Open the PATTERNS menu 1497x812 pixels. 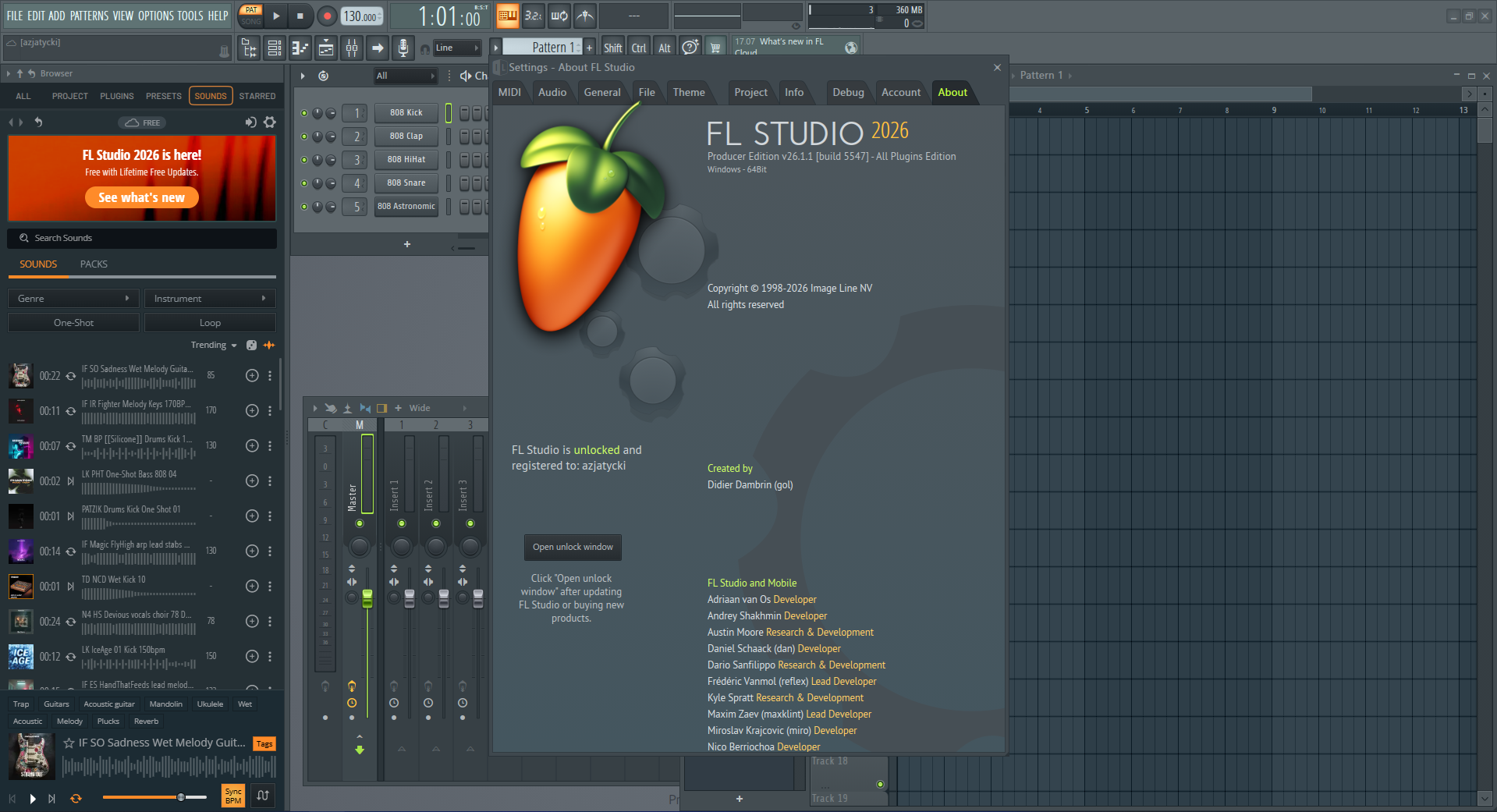pyautogui.click(x=90, y=16)
